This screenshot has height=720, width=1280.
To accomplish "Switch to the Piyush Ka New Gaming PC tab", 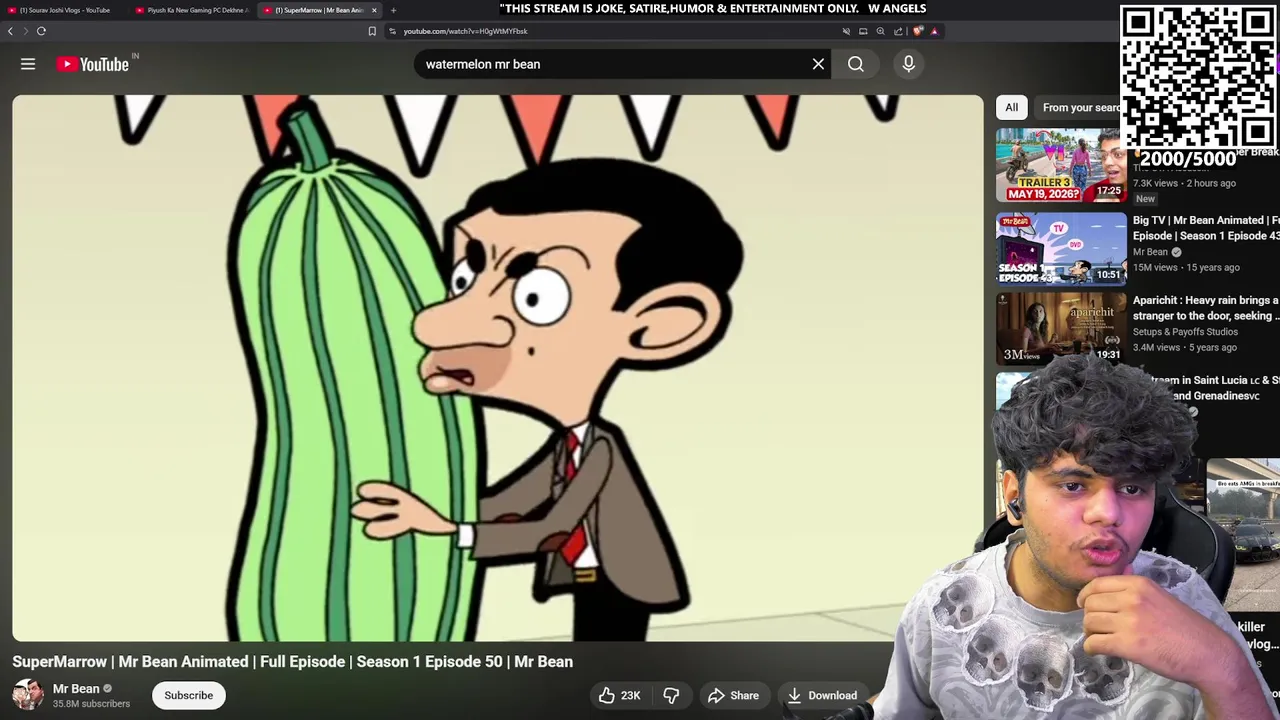I will tap(192, 10).
